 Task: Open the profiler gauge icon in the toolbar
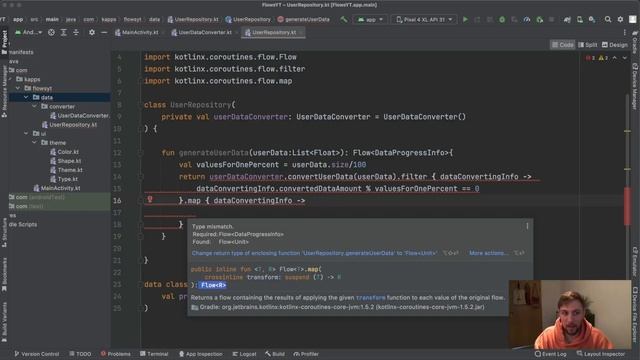(x=527, y=19)
